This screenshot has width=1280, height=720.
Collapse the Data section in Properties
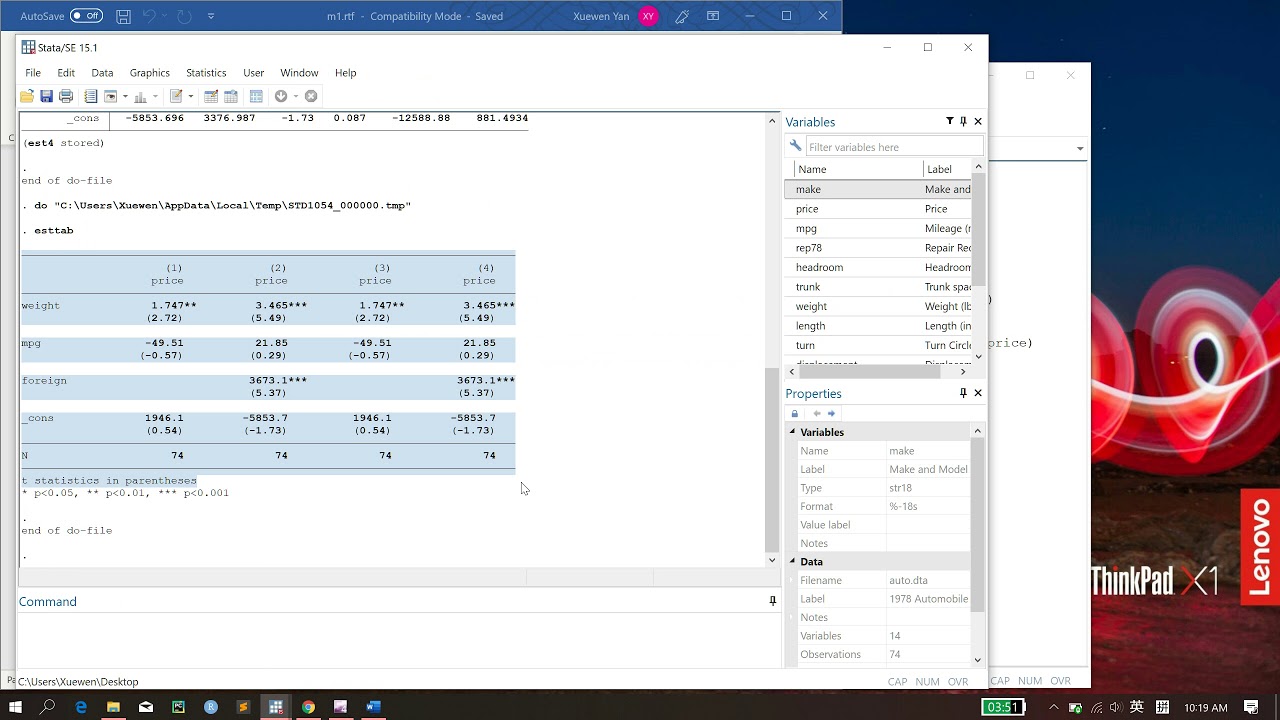[x=793, y=562]
